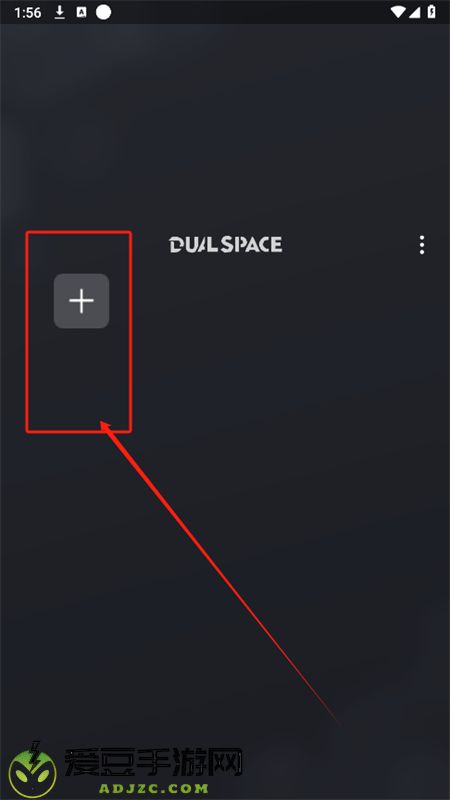Click the red arrow's pointed tip
The width and height of the screenshot is (450, 800).
(102, 423)
